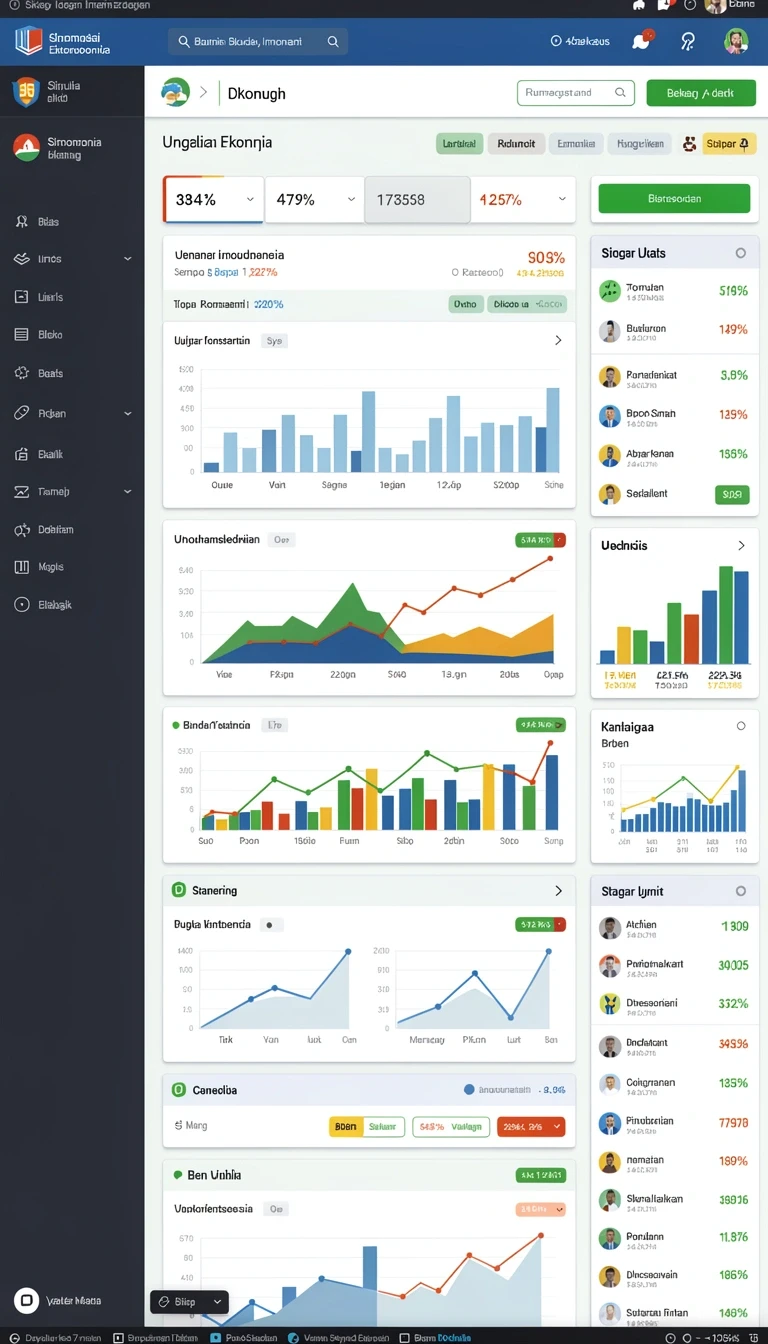Viewport: 768px width, 1344px height.
Task: Switch to the Rdunoit tab
Action: [x=516, y=144]
